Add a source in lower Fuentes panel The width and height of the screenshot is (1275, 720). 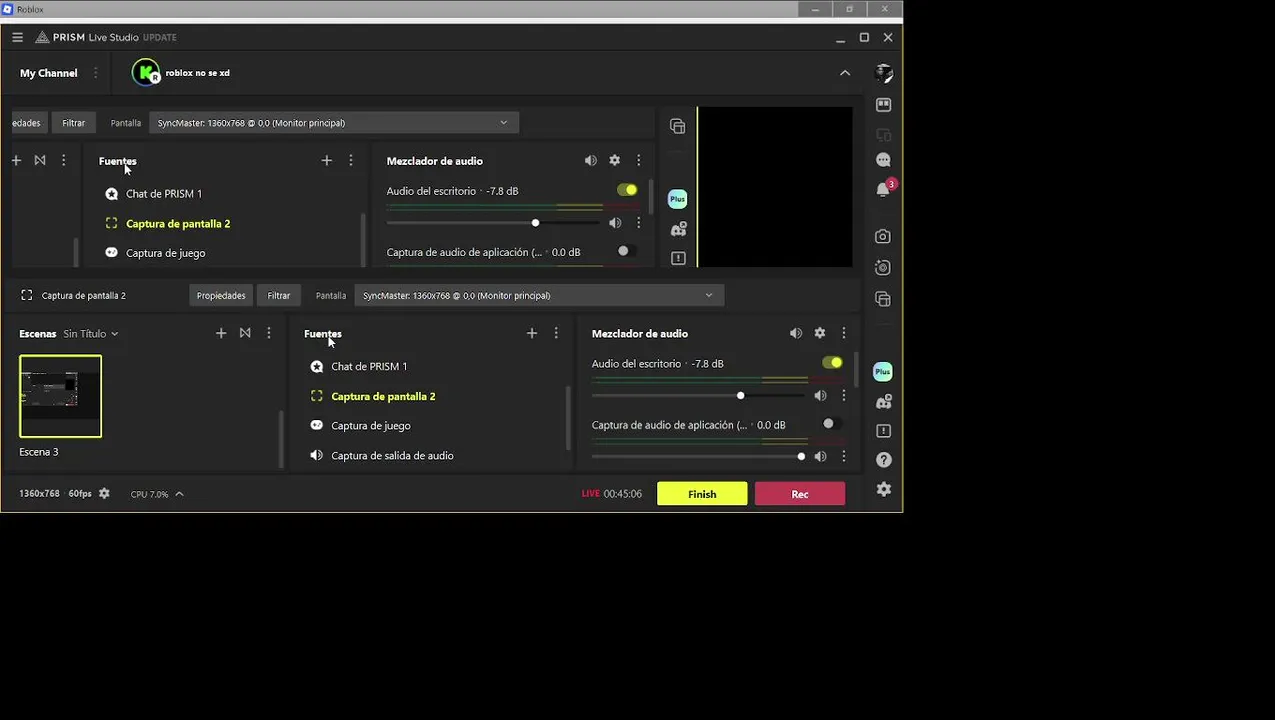tap(532, 333)
